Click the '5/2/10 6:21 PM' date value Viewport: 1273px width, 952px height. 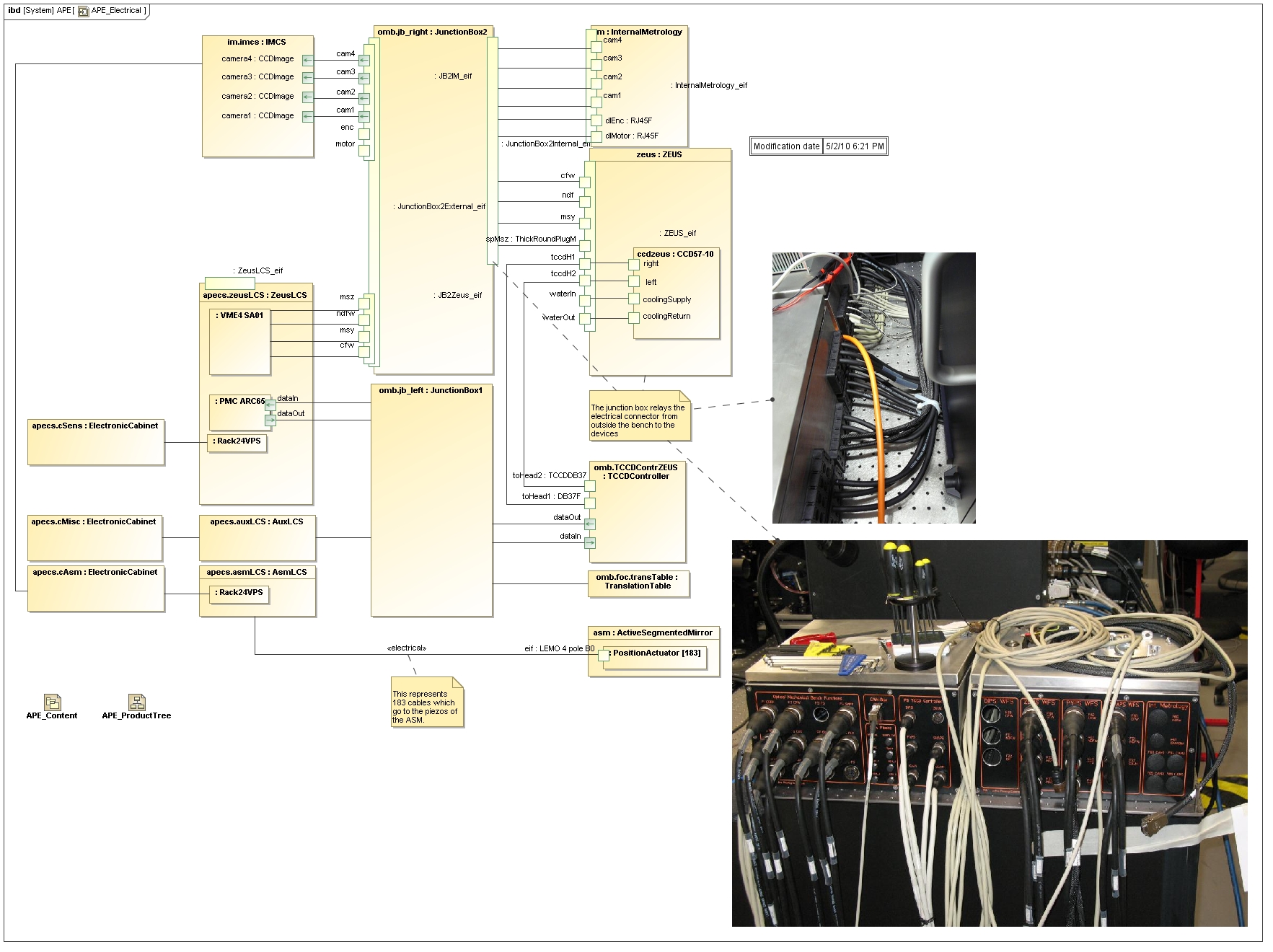pos(855,146)
